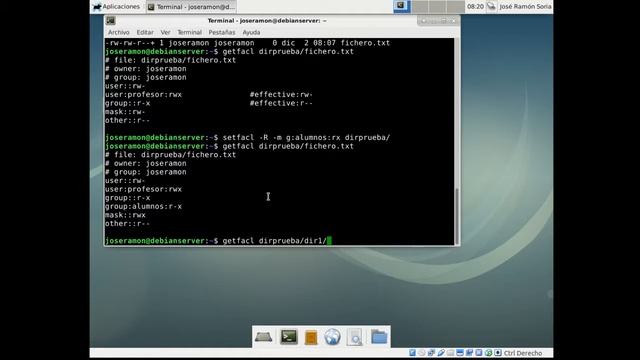640x360 pixels.
Task: Click the top '-rw-rw-r--+' file listing line
Action: pos(247,43)
